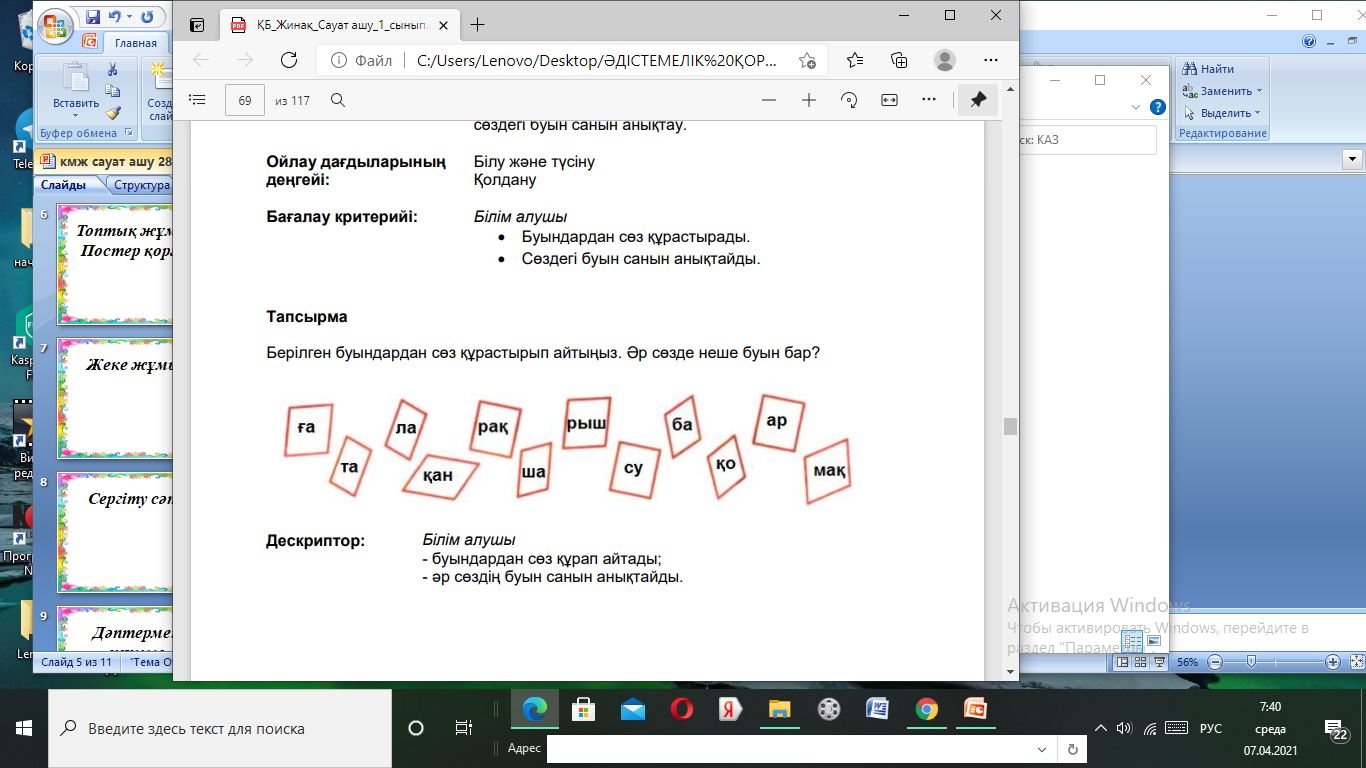Open Edge settings and more menu
The width and height of the screenshot is (1366, 768).
(x=991, y=60)
